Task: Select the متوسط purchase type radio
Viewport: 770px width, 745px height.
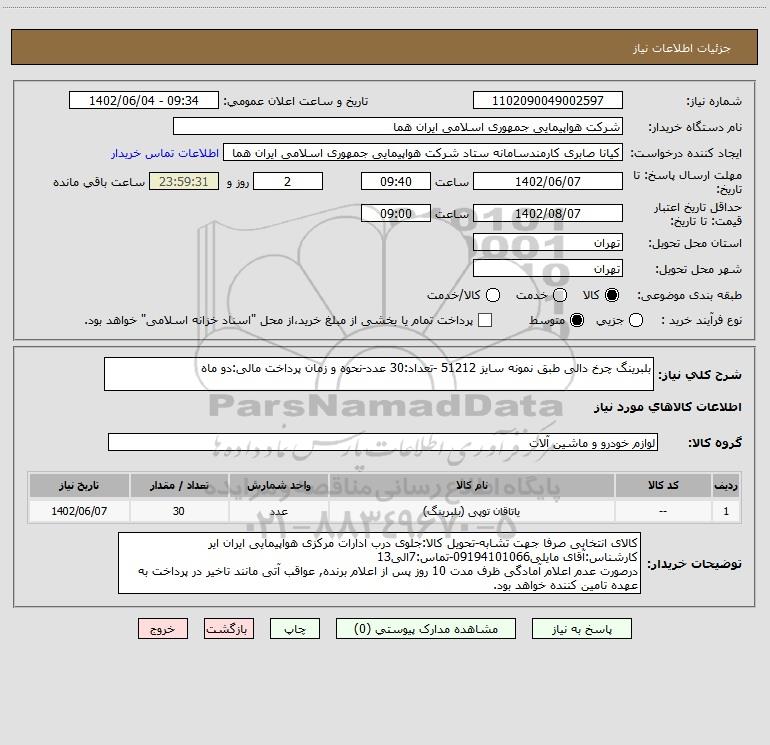Action: [x=577, y=320]
